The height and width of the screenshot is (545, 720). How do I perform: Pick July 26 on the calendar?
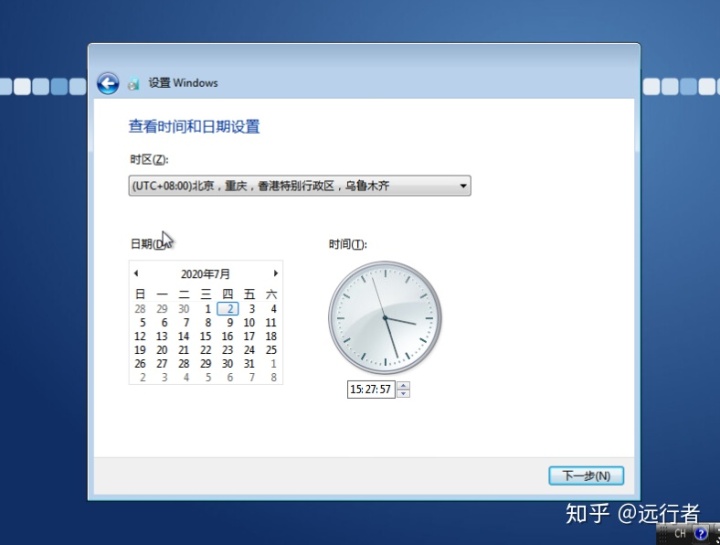pos(140,364)
